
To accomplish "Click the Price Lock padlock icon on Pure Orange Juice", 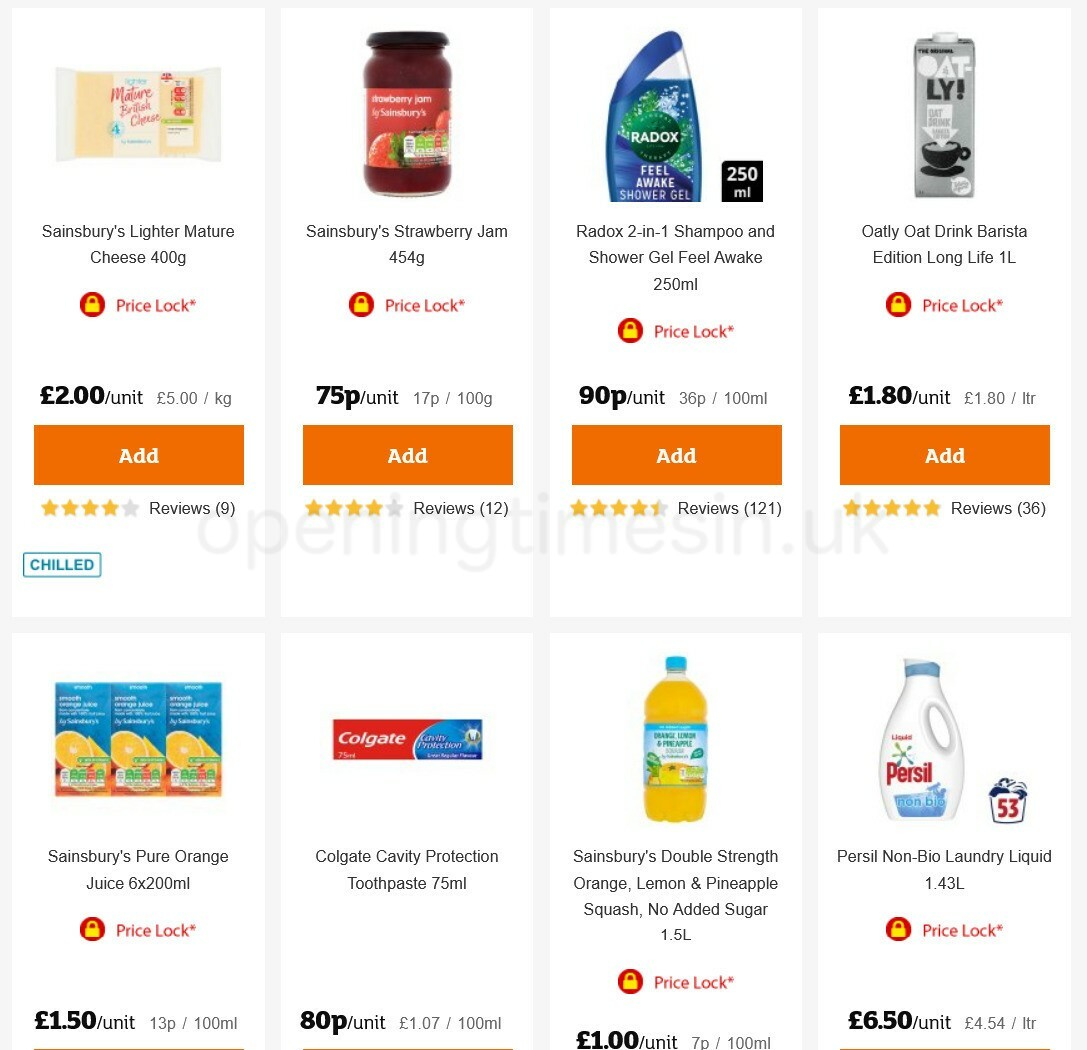I will click(92, 929).
